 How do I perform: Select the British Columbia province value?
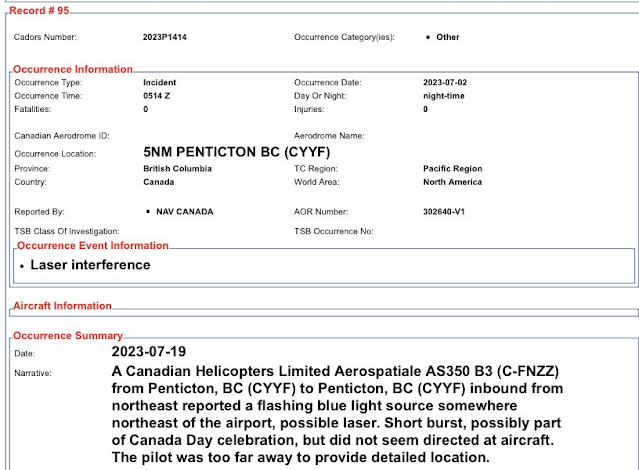[177, 169]
